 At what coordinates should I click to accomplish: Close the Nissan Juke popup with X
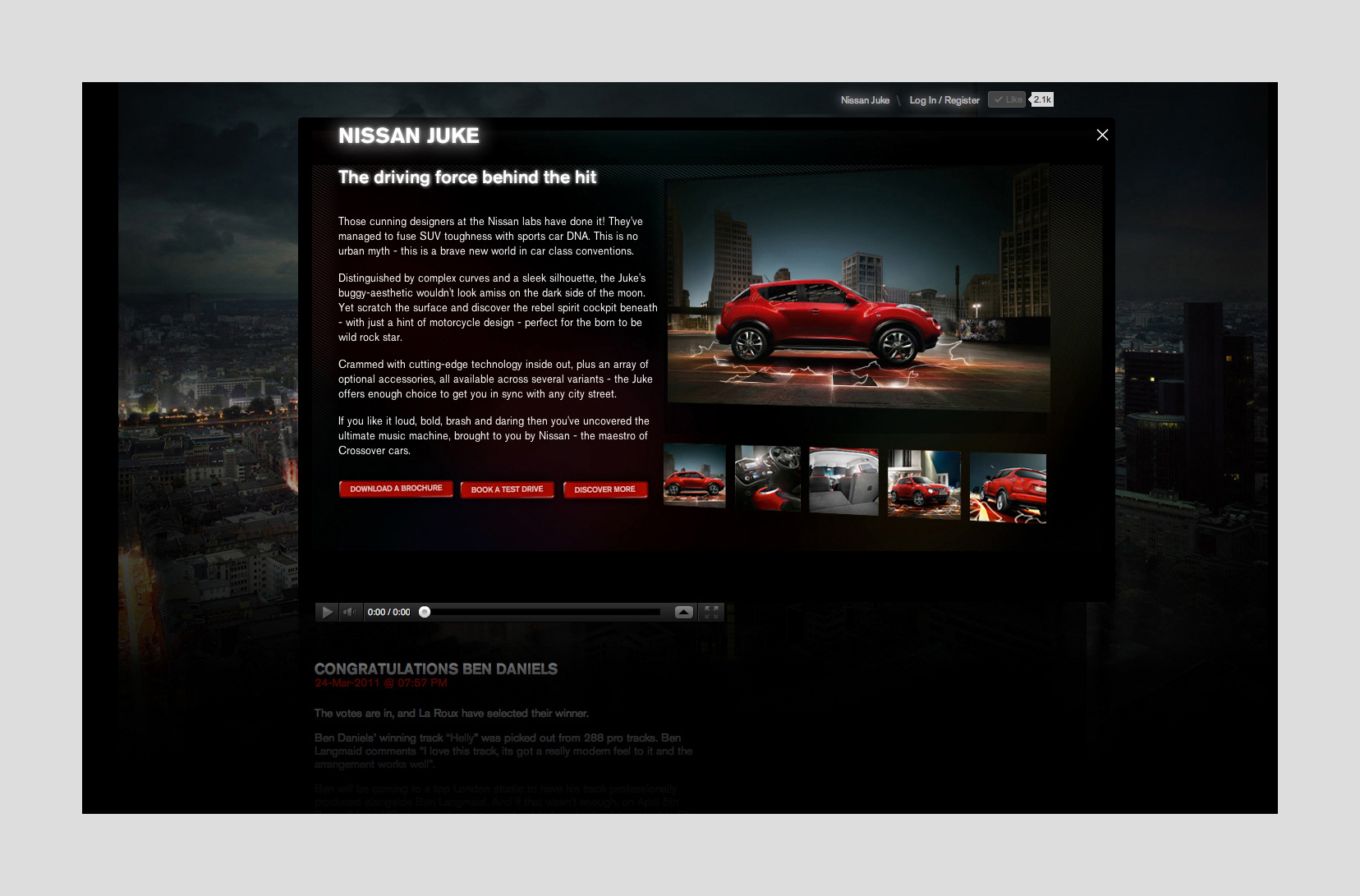coord(1102,135)
